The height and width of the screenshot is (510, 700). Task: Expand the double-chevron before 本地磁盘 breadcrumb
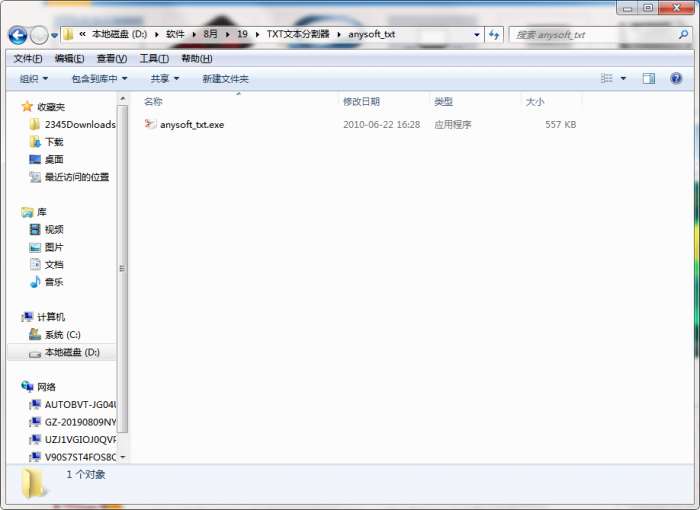coord(82,34)
